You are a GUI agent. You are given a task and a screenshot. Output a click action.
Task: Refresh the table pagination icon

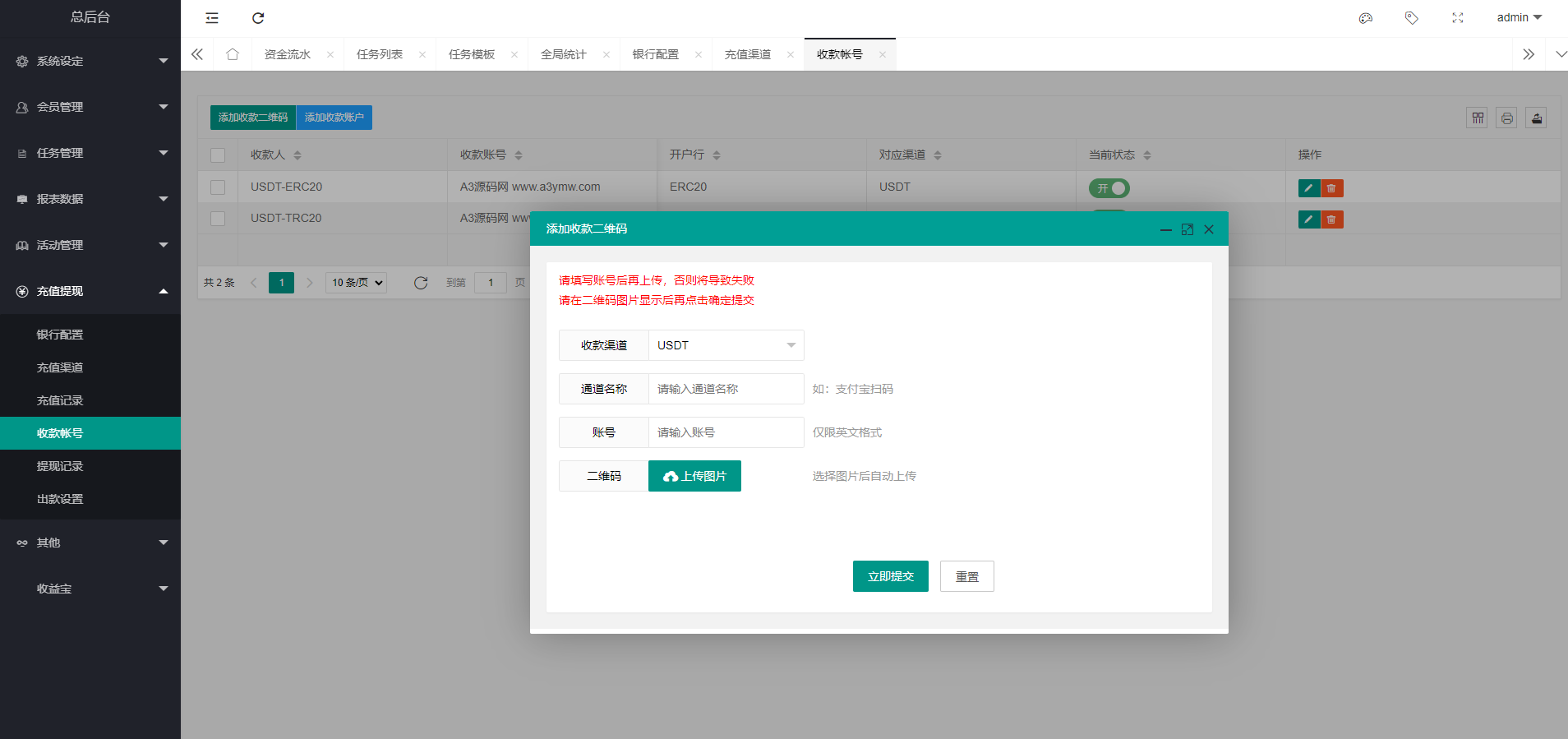pyautogui.click(x=421, y=283)
